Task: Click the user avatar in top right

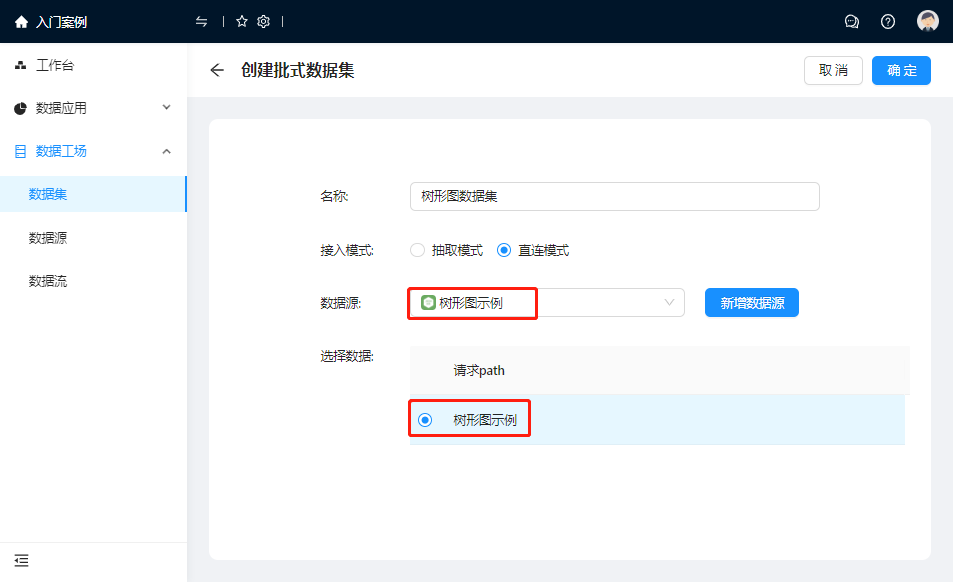Action: tap(927, 22)
